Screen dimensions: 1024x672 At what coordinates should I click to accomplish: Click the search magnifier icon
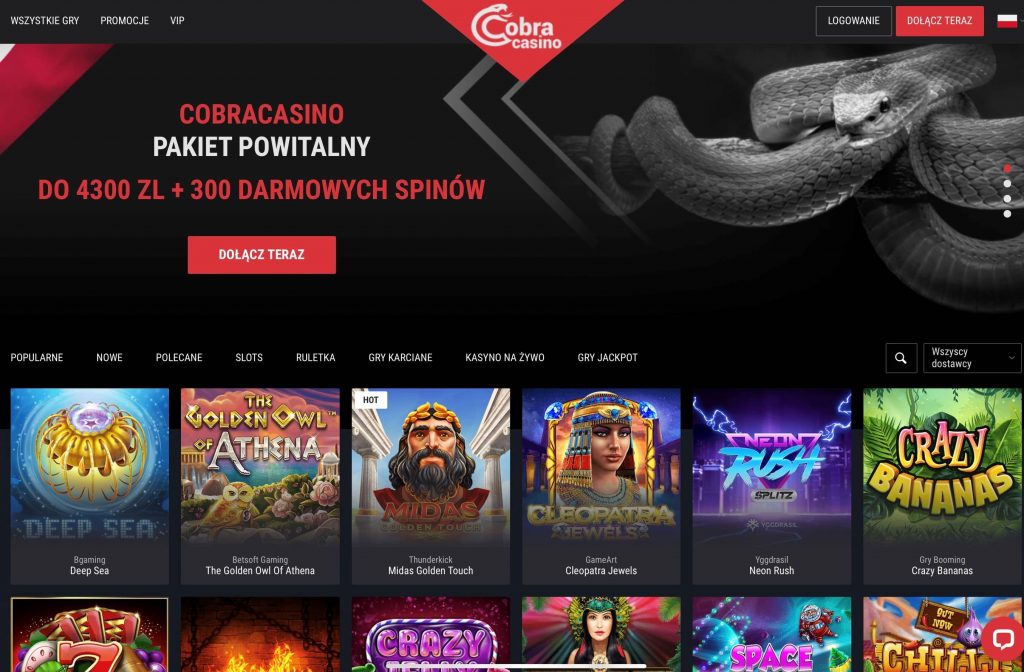click(901, 358)
